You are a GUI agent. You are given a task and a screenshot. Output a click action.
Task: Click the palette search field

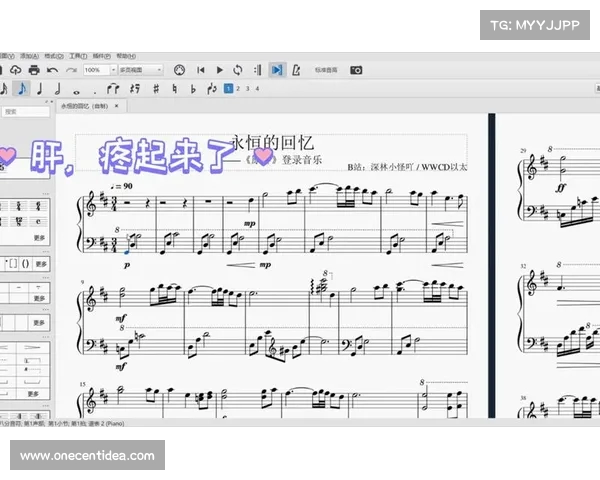[25, 112]
